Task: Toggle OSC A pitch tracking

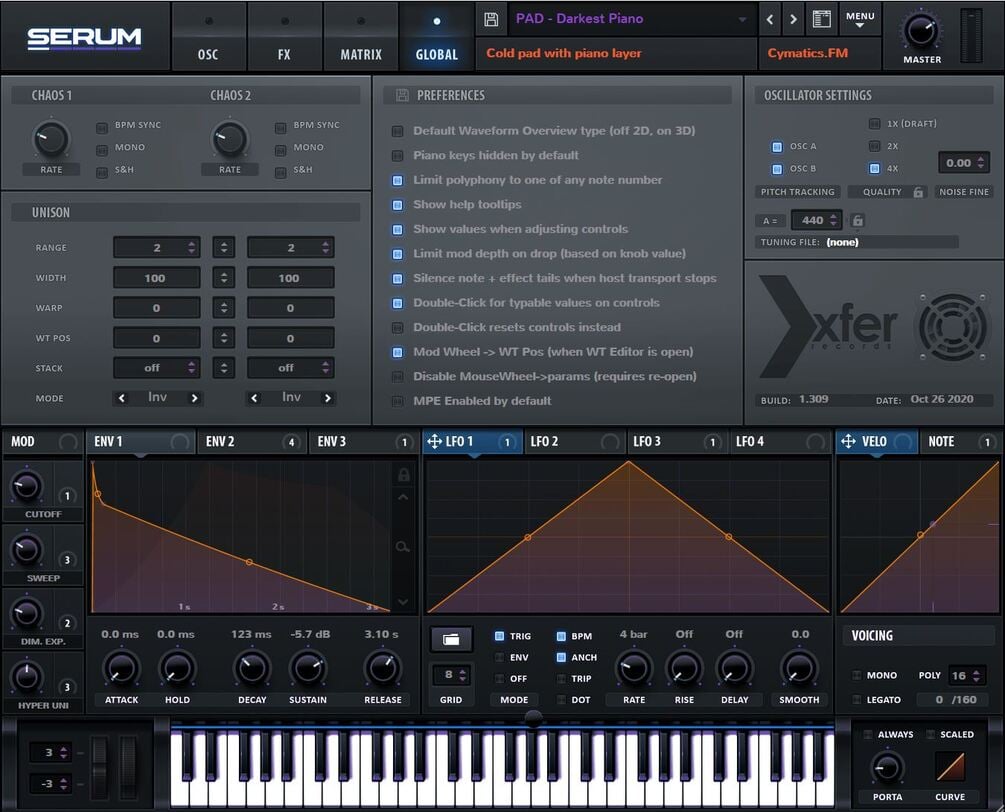Action: (x=777, y=147)
